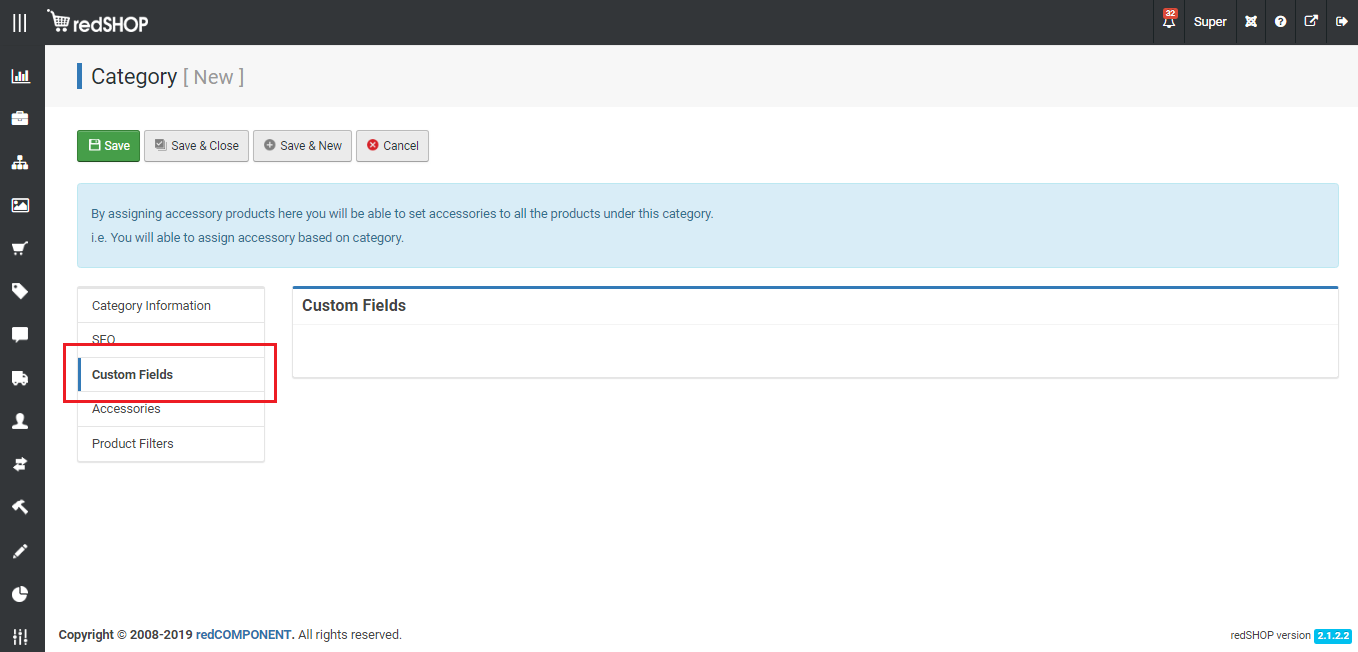This screenshot has height=652, width=1358.
Task: Select the Custom Fields tab
Action: [171, 375]
